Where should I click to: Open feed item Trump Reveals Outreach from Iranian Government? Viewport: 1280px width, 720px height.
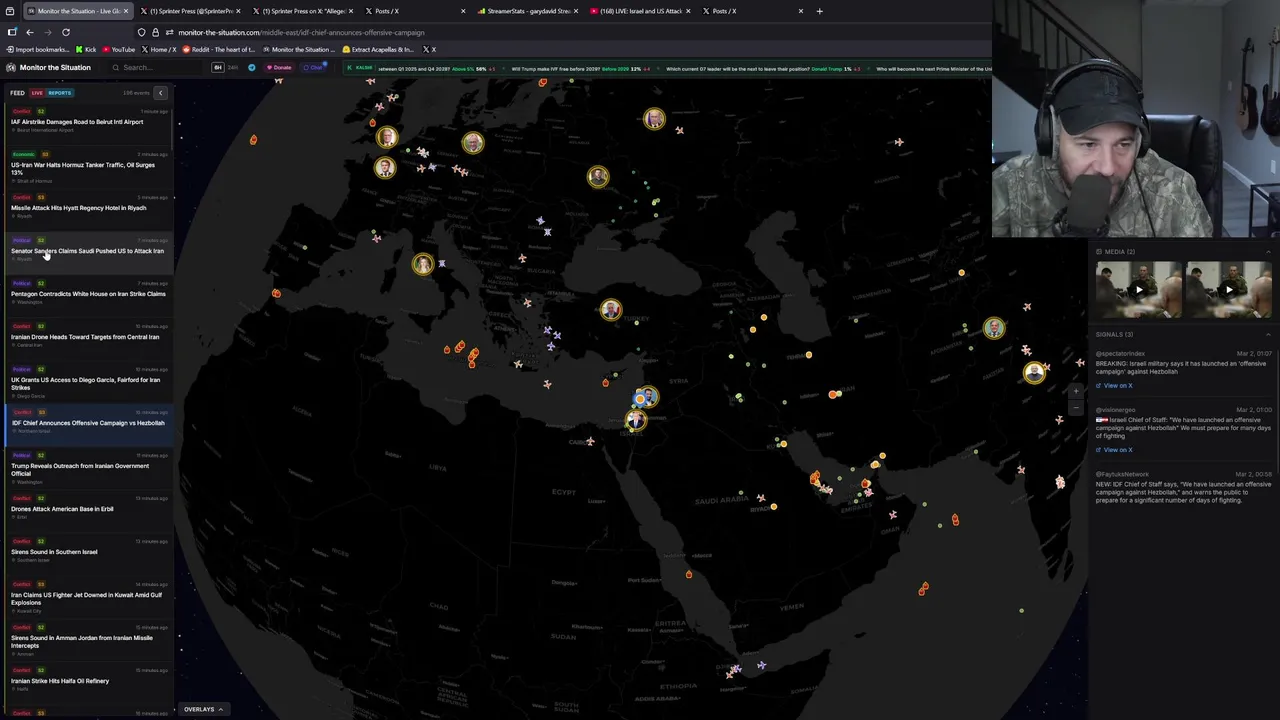[88, 469]
